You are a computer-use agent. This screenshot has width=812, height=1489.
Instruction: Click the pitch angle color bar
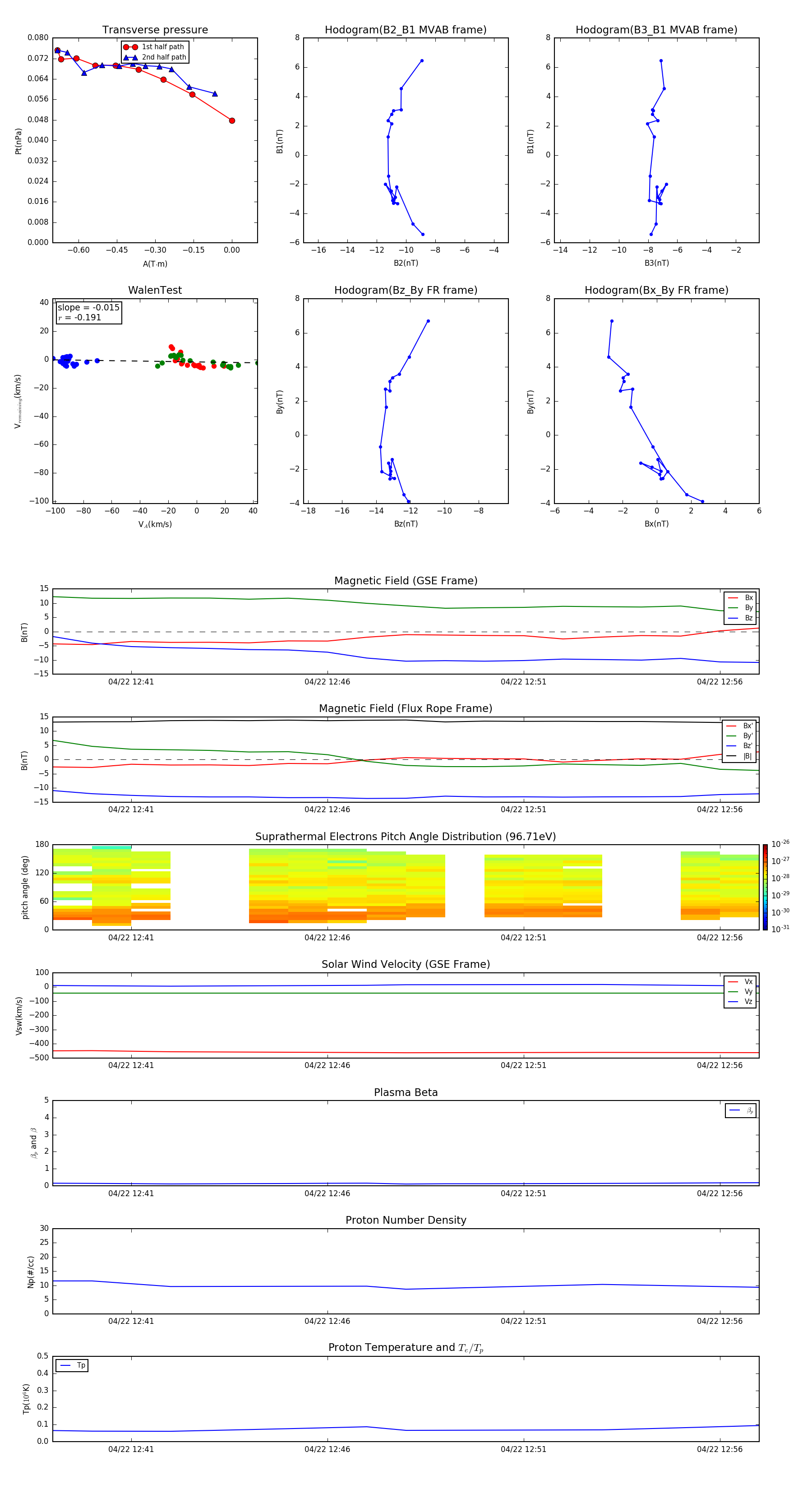pyautogui.click(x=765, y=887)
